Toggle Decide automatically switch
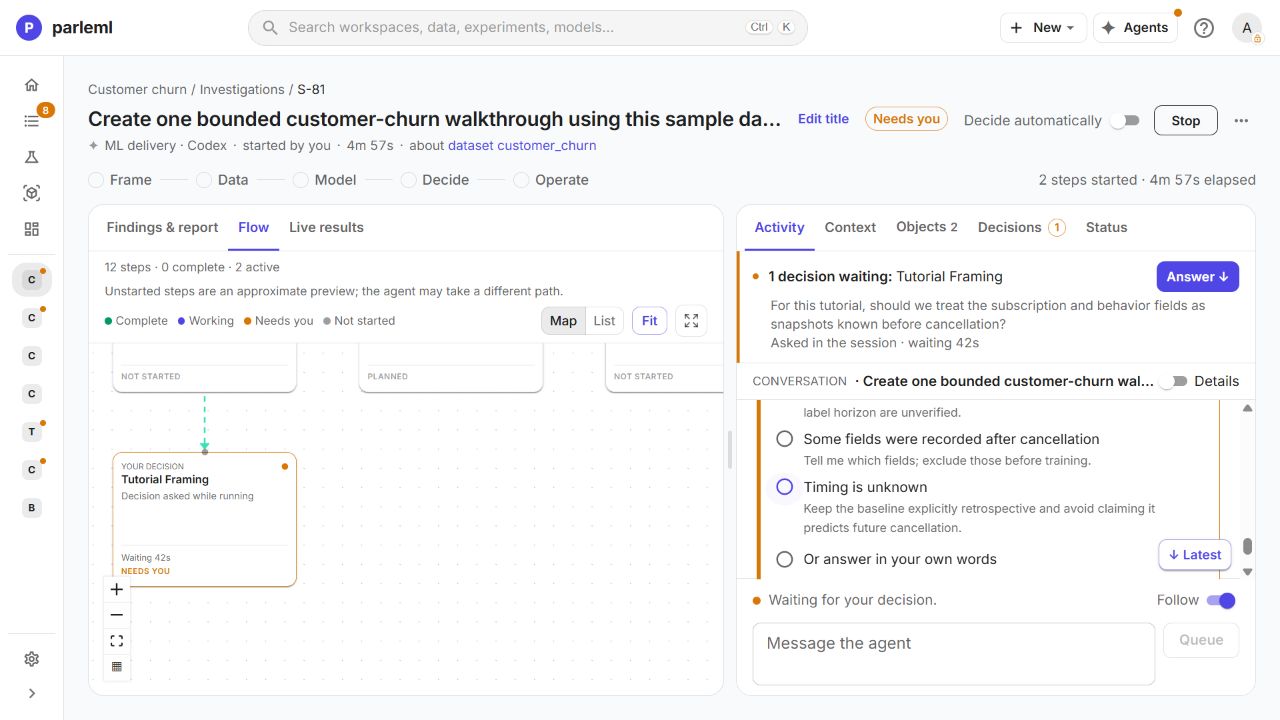Image resolution: width=1280 pixels, height=720 pixels. [x=1125, y=120]
